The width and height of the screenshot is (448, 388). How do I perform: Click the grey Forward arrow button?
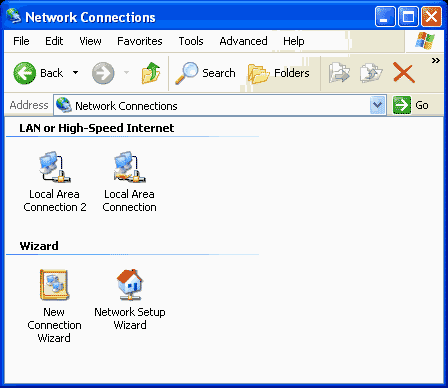tap(103, 73)
